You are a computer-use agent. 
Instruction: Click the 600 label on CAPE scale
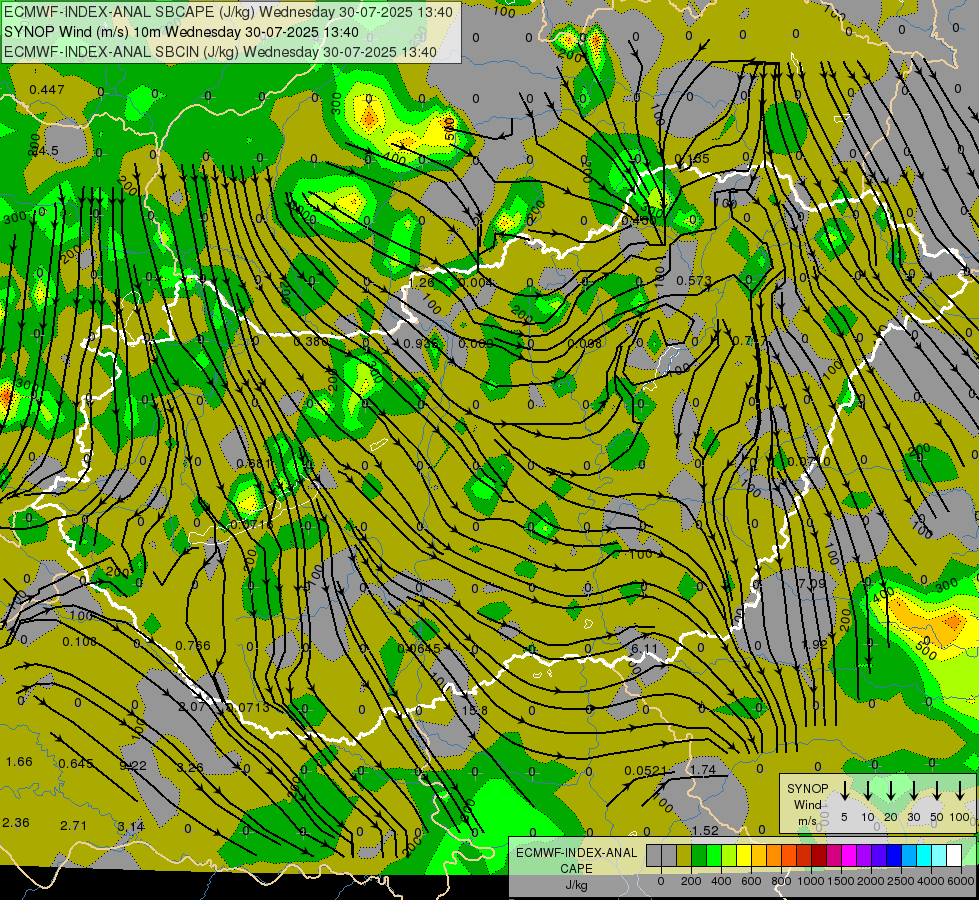[x=751, y=881]
